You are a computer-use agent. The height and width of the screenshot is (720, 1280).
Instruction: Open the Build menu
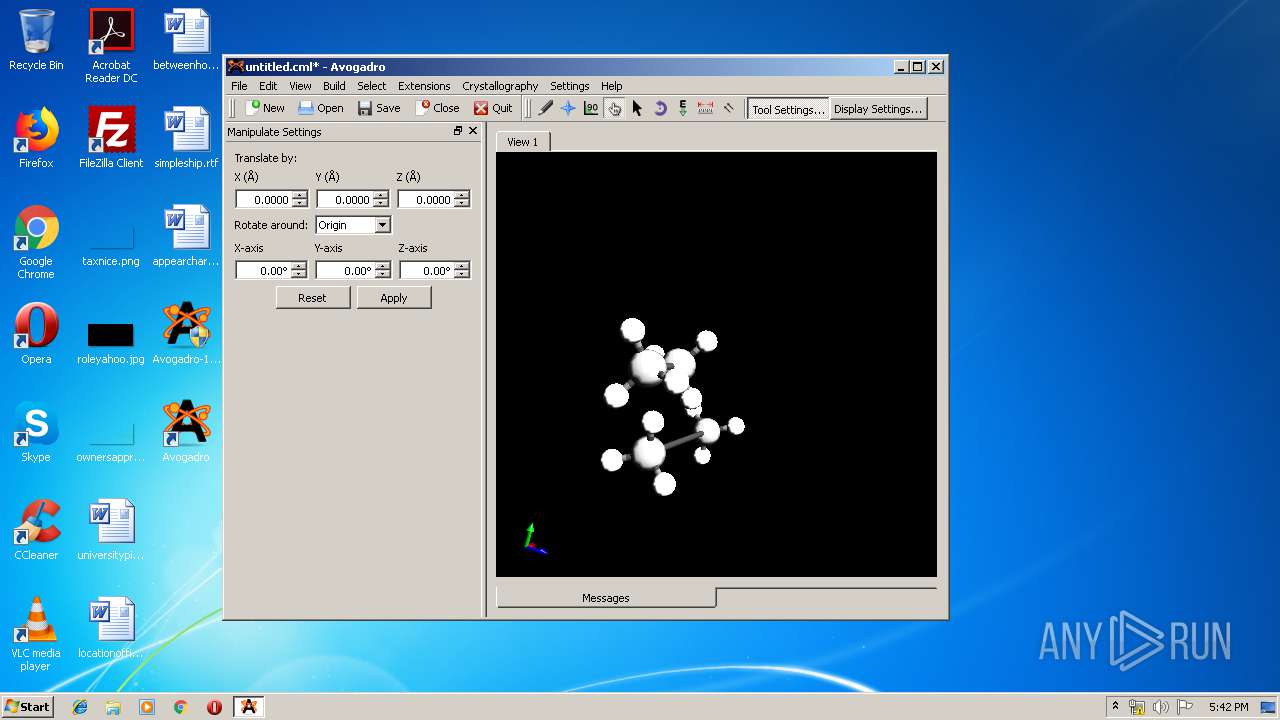coord(334,86)
